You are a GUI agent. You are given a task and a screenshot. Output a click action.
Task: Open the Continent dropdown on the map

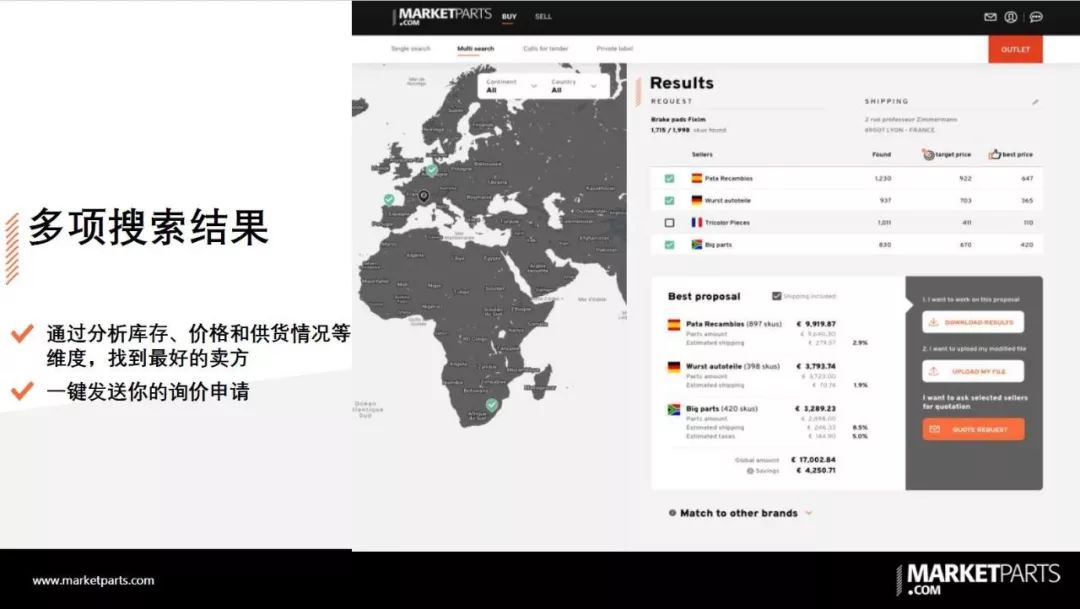click(511, 86)
